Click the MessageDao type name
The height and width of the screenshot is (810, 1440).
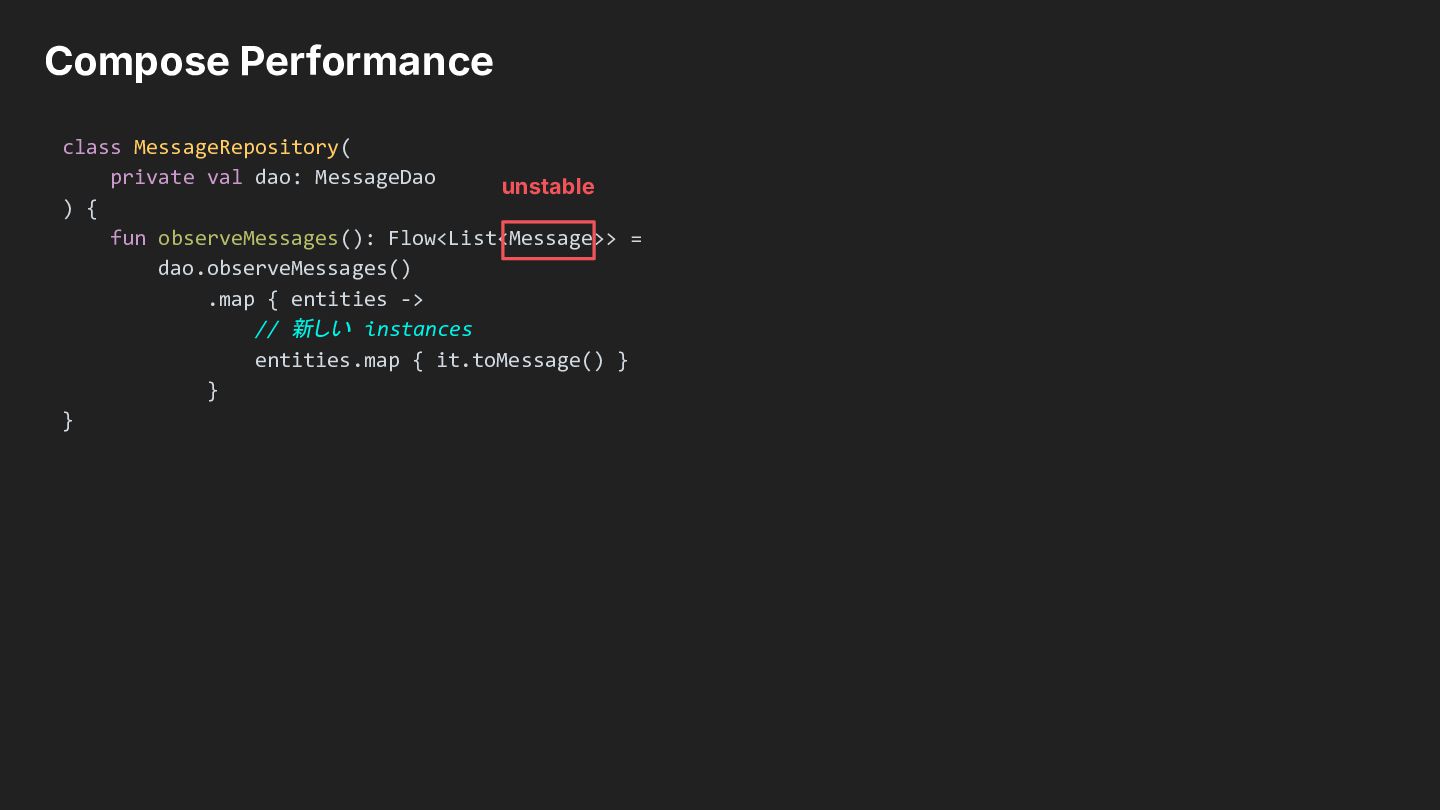click(x=375, y=177)
